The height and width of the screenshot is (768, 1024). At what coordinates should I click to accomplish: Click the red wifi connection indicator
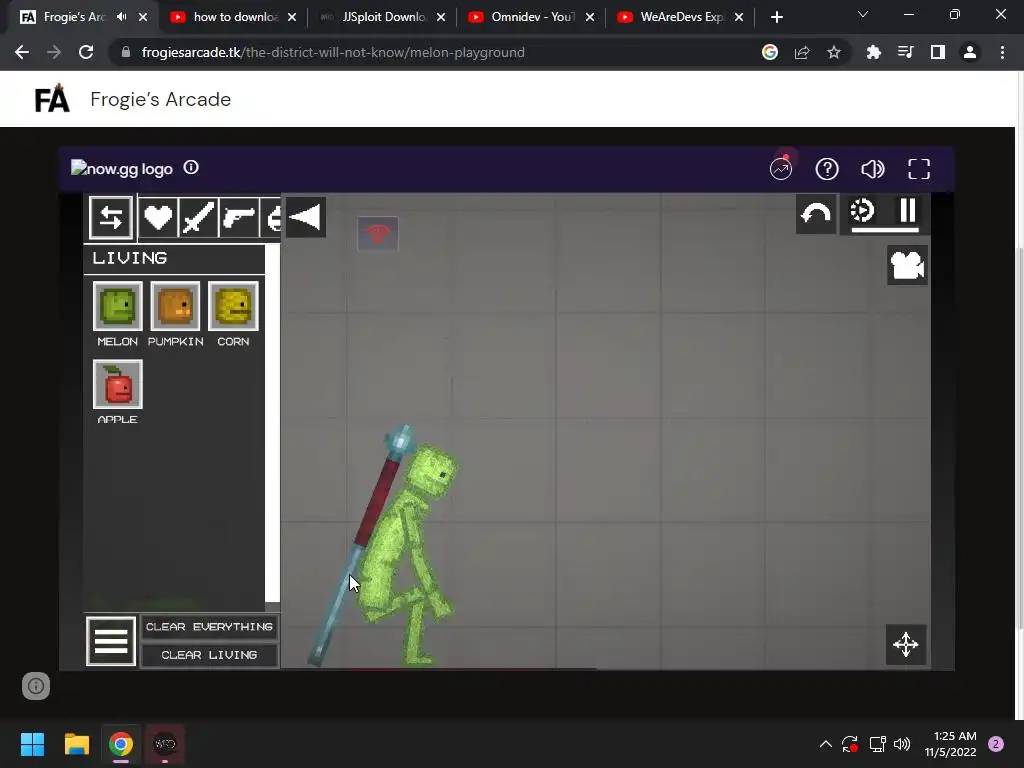pos(378,233)
